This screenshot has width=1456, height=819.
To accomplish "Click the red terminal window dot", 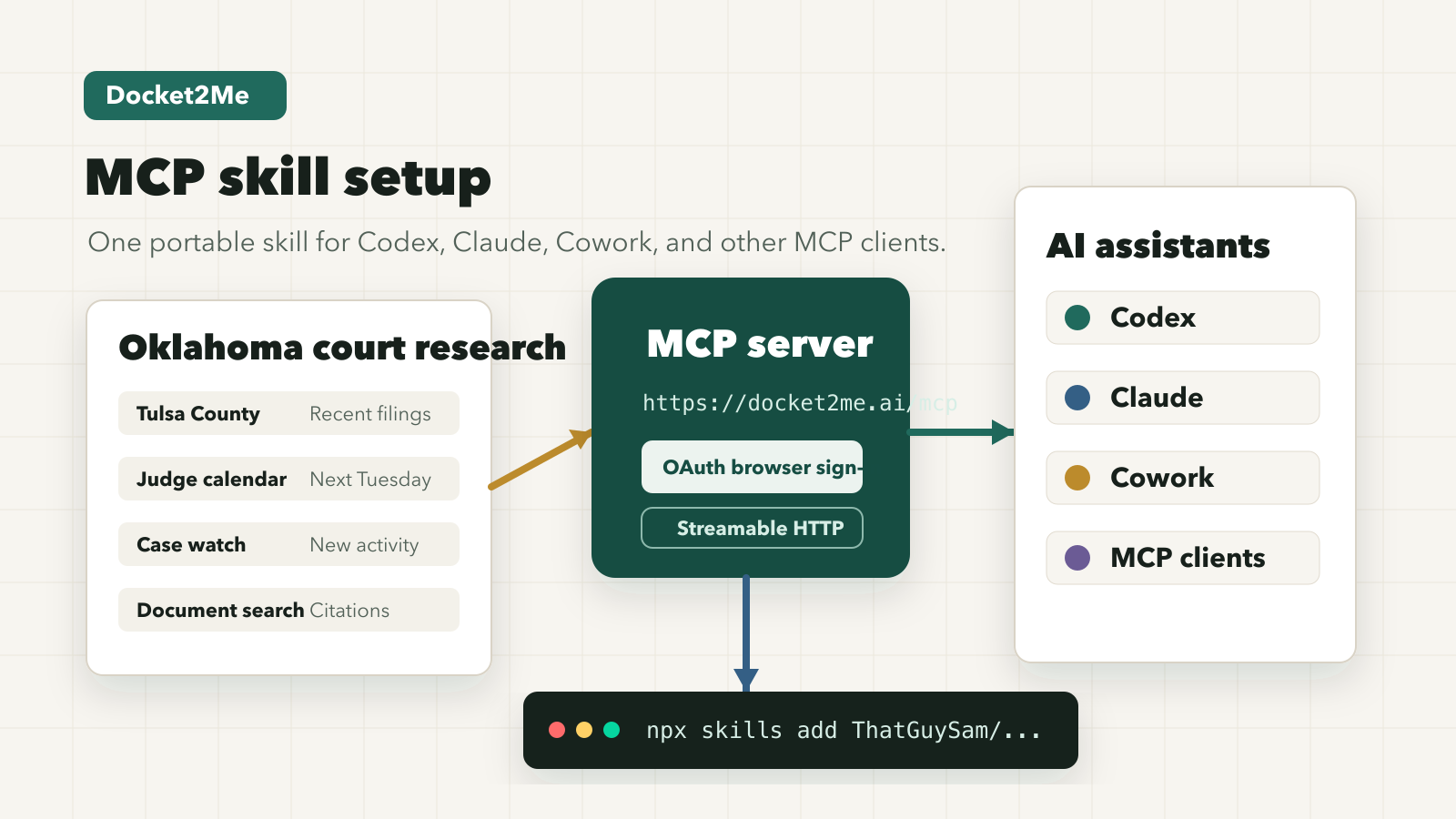I will click(557, 730).
